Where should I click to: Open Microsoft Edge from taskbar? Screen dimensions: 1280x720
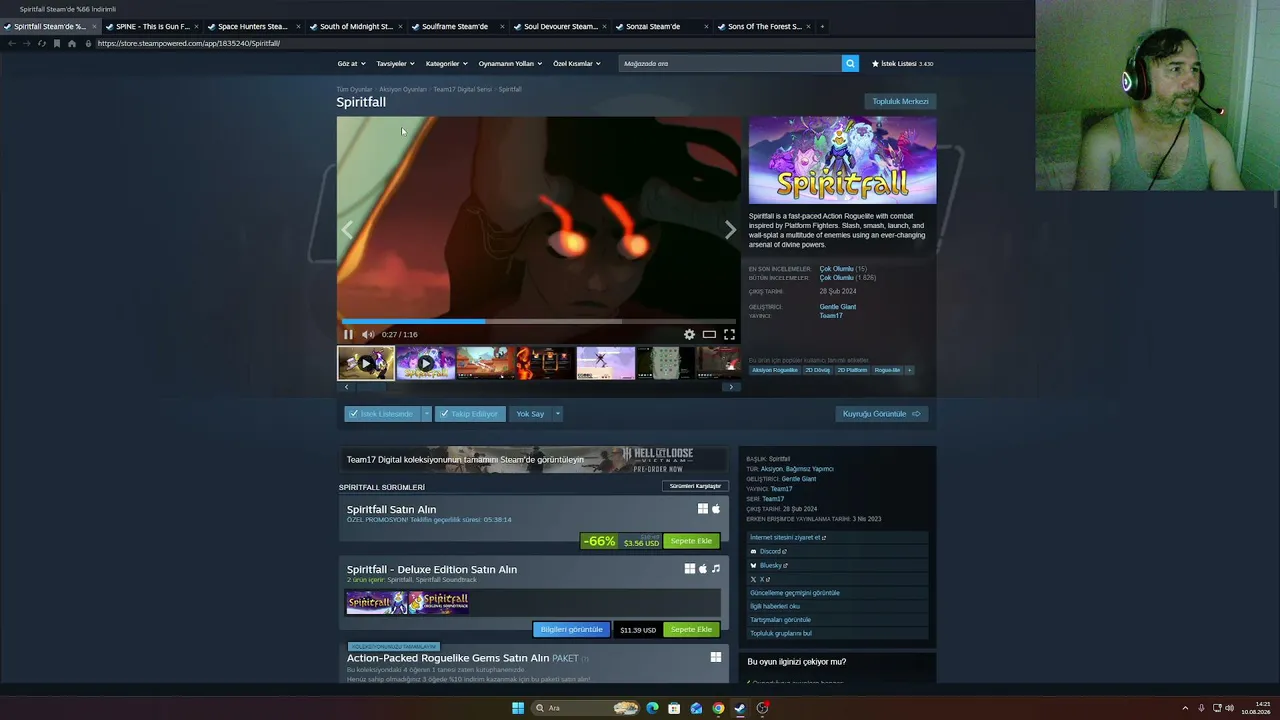tap(652, 708)
